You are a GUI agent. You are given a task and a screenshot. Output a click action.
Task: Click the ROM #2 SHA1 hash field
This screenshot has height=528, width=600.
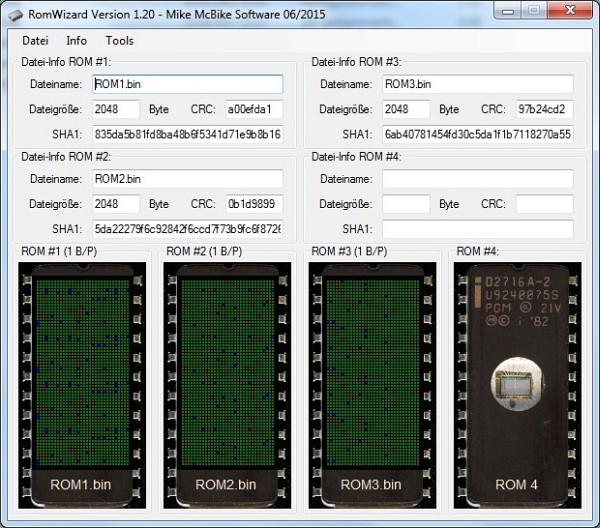point(187,228)
